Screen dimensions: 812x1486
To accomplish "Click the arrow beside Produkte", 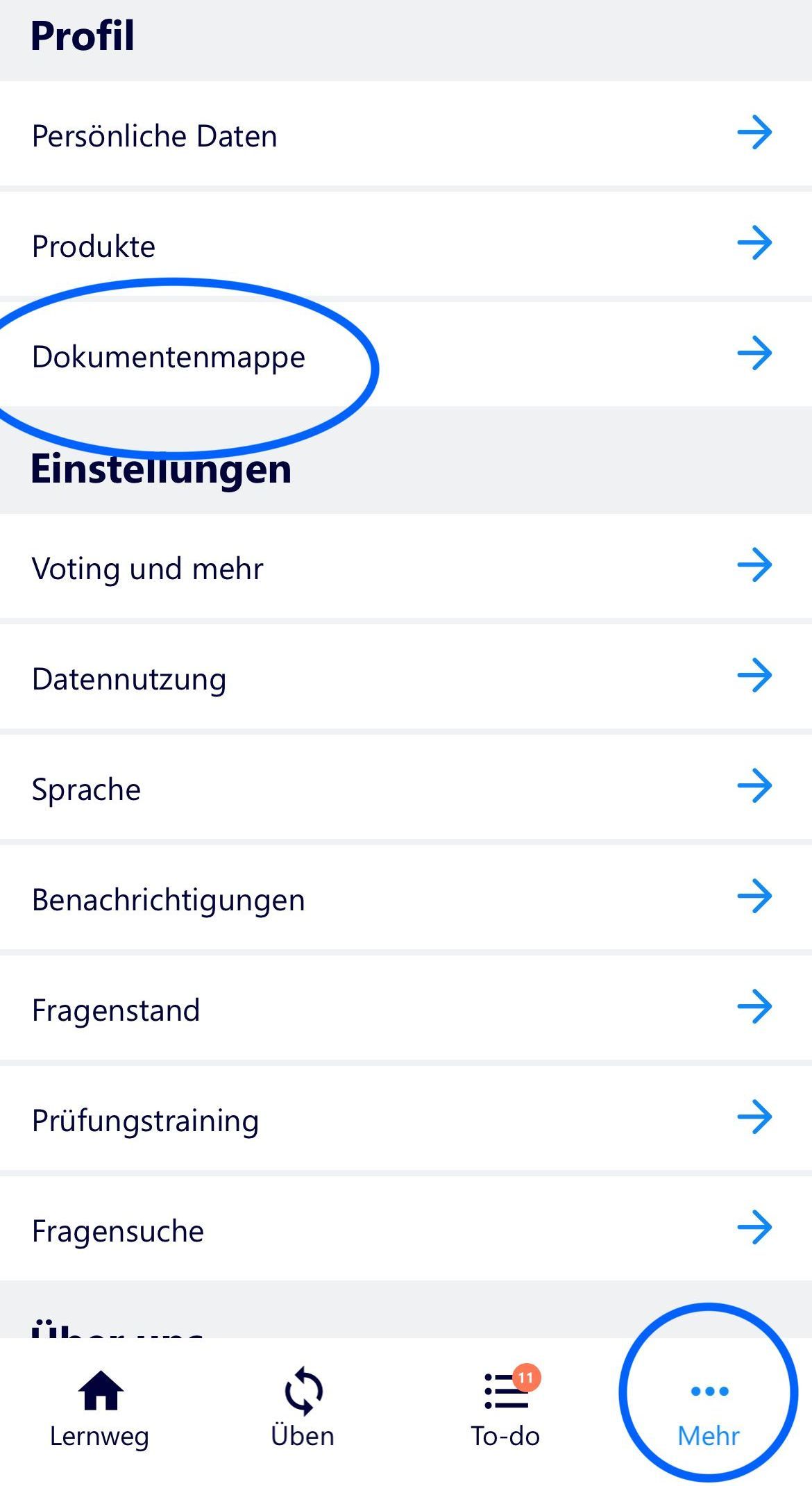I will (x=754, y=243).
